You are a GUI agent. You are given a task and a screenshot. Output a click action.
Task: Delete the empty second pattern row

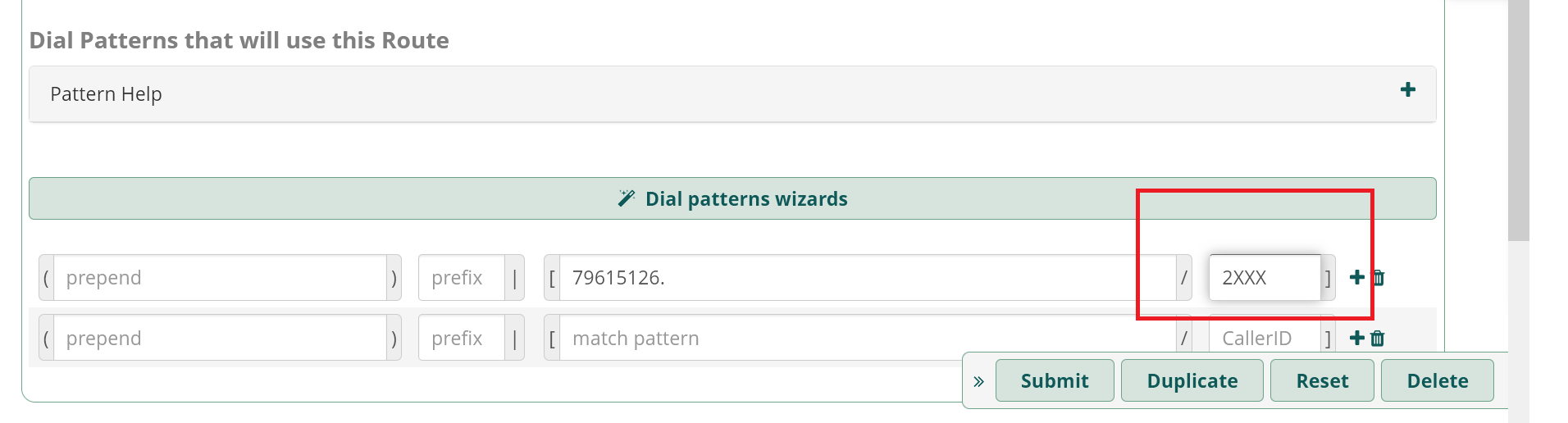1378,339
